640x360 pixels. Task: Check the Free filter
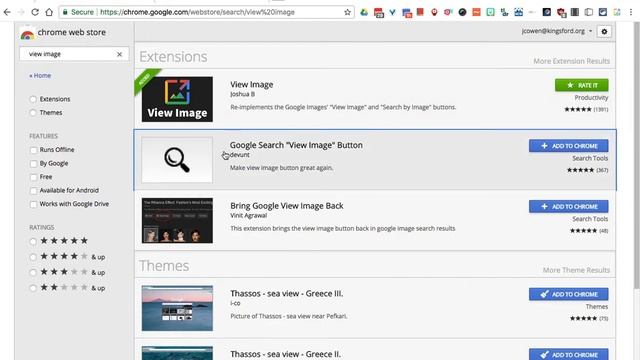[33, 177]
